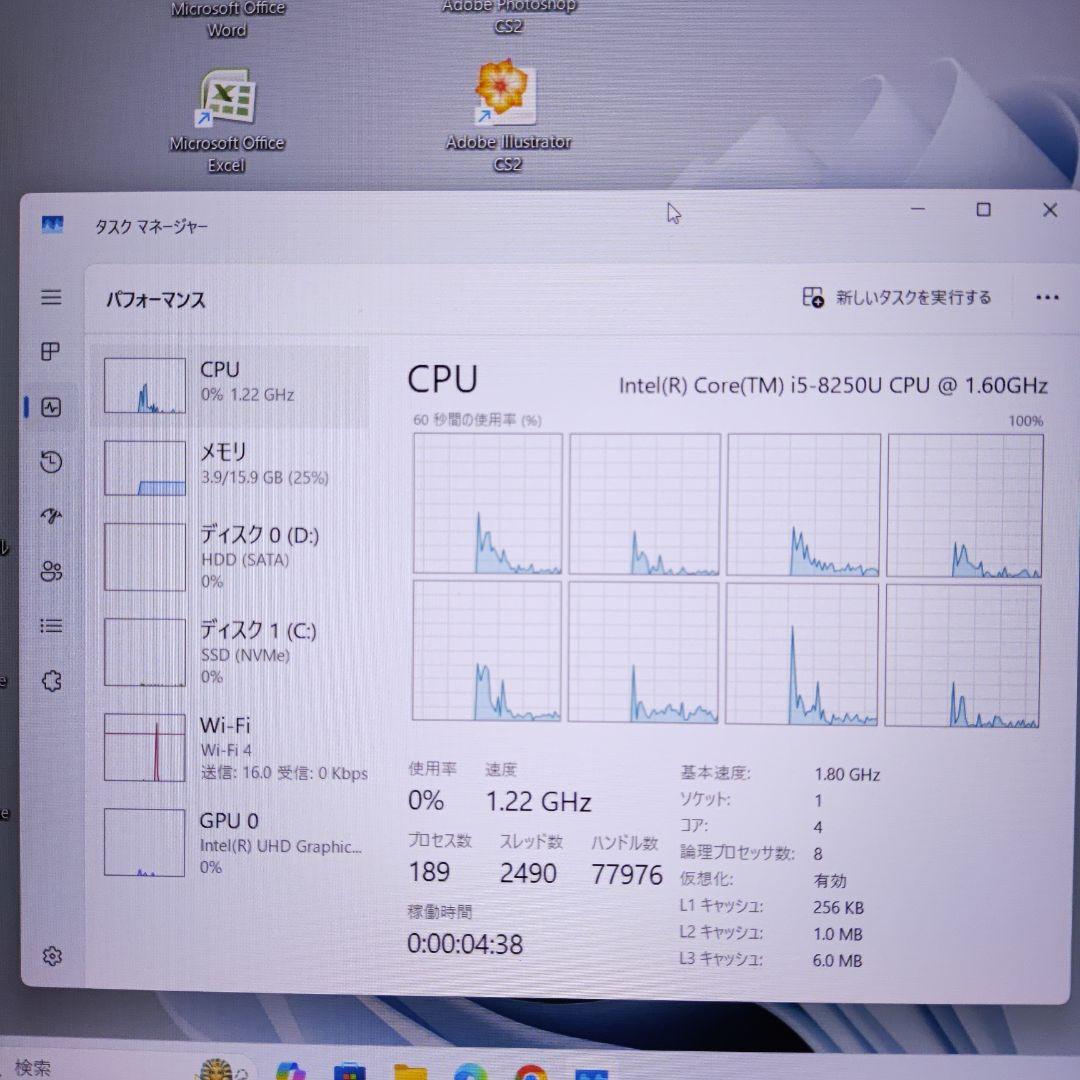Select the CPU entry in performance list
1080x1080 pixels.
coord(229,386)
